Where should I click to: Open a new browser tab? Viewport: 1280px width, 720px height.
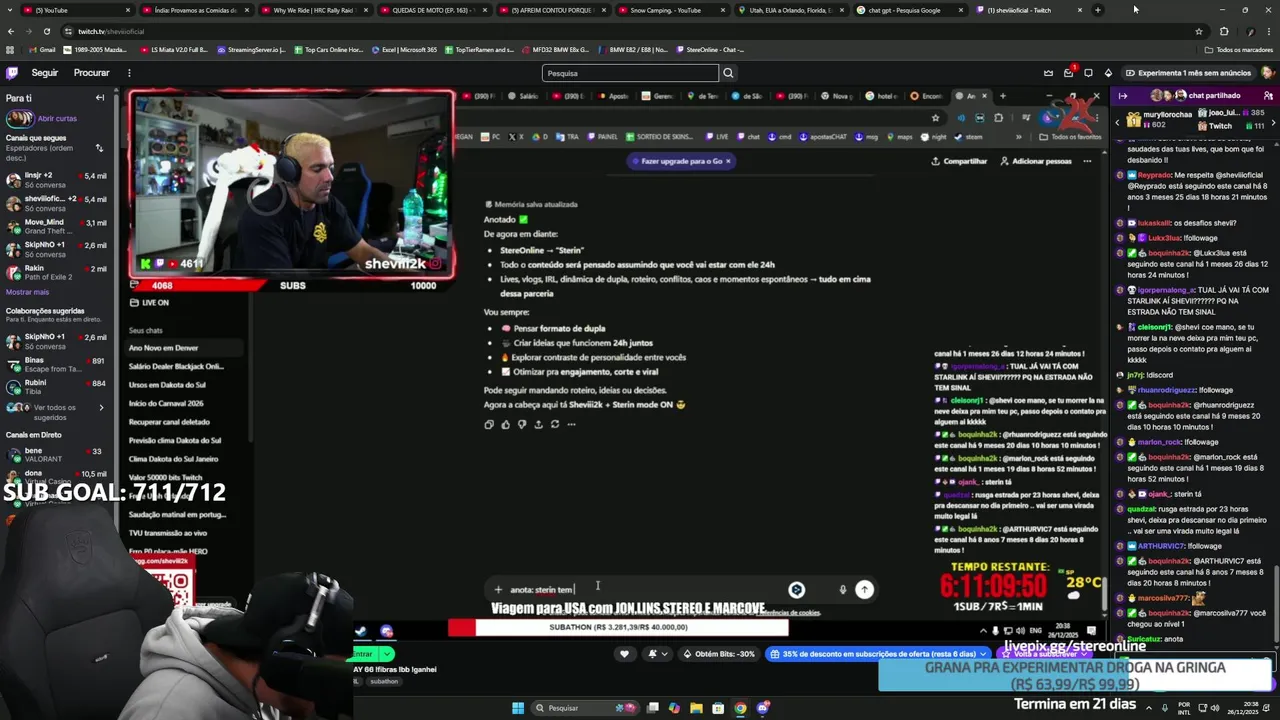[1097, 10]
